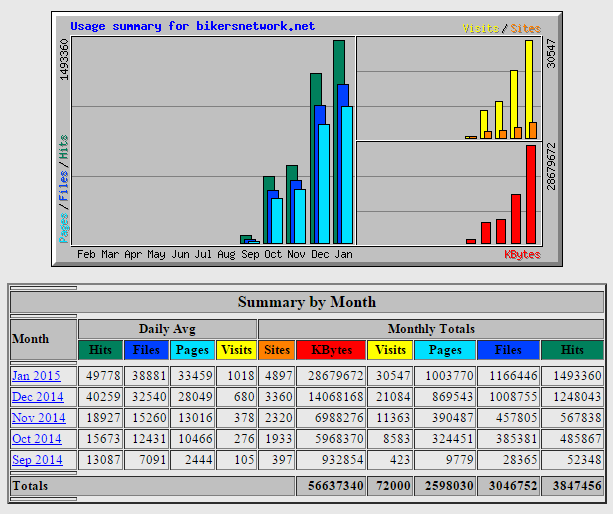
Task: Click the Jan 2015 sites value 4897
Action: tap(278, 376)
